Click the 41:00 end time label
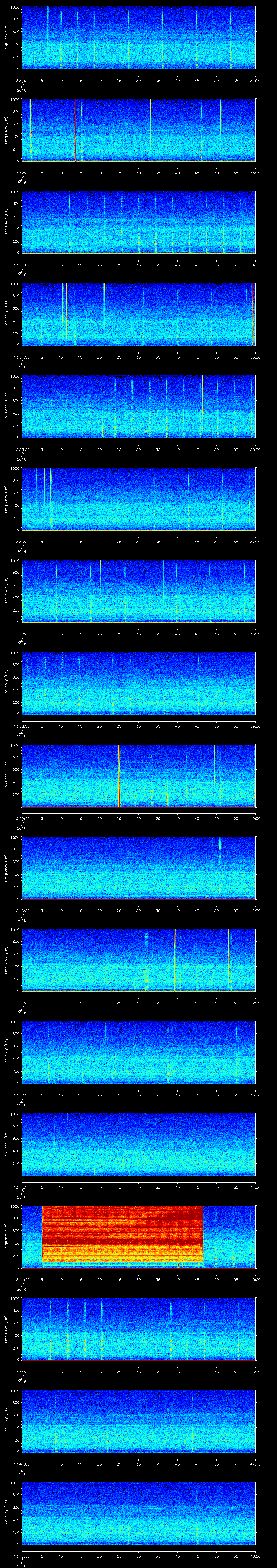Viewport: 277px width, 1568px height. [x=255, y=910]
